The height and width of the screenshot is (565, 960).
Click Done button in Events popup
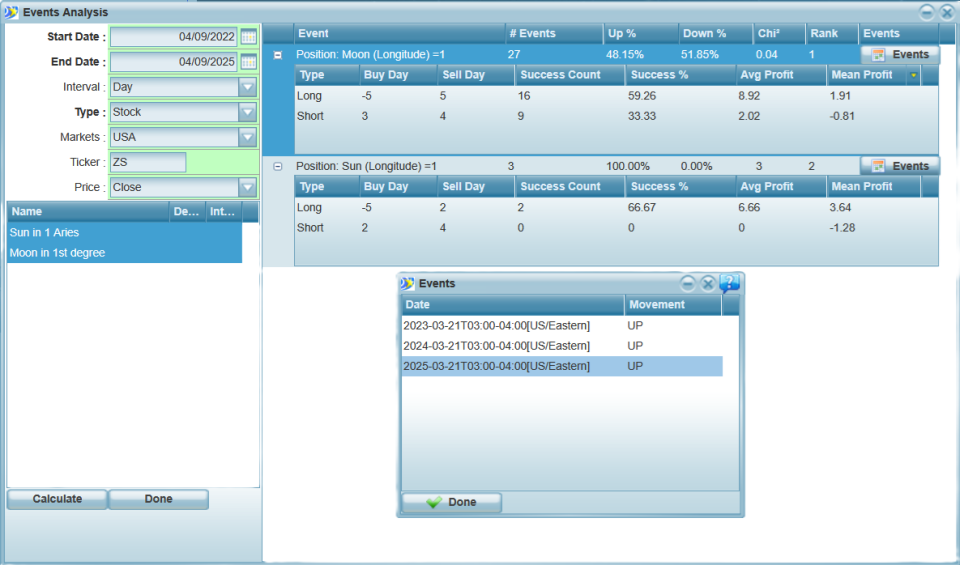tap(452, 503)
